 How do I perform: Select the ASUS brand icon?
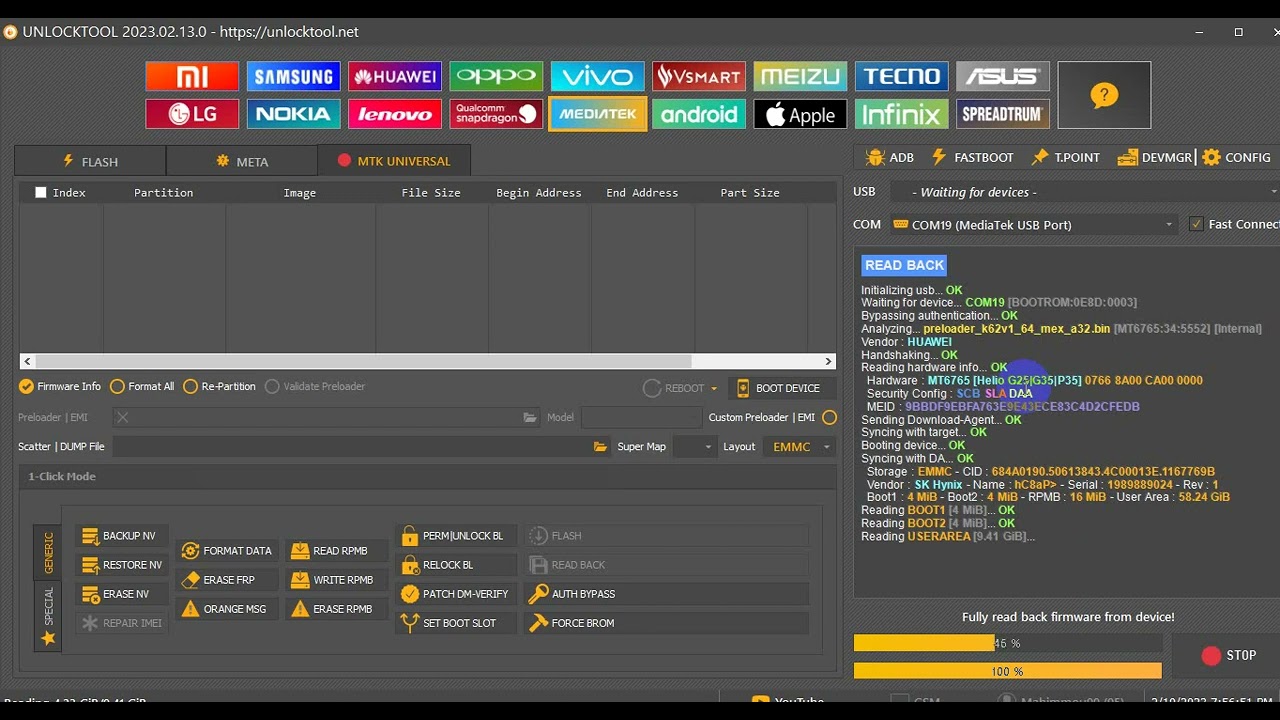click(1003, 76)
